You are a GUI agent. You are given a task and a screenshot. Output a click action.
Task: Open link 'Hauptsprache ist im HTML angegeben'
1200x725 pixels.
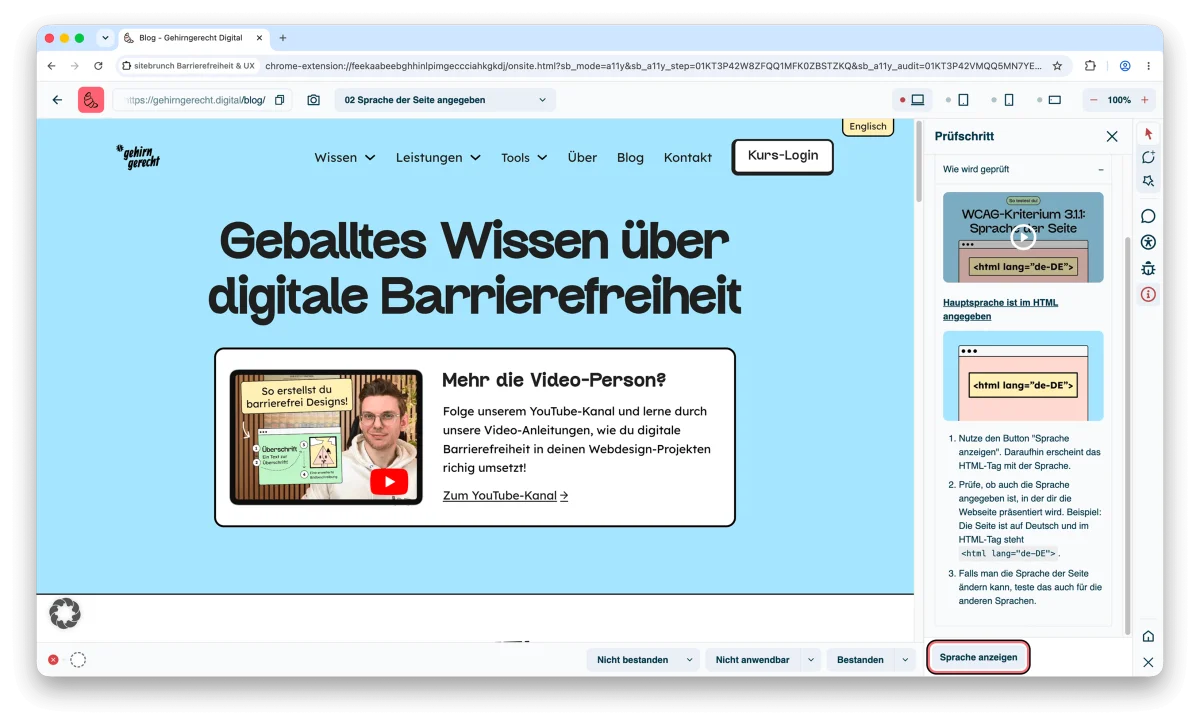click(x=1000, y=309)
